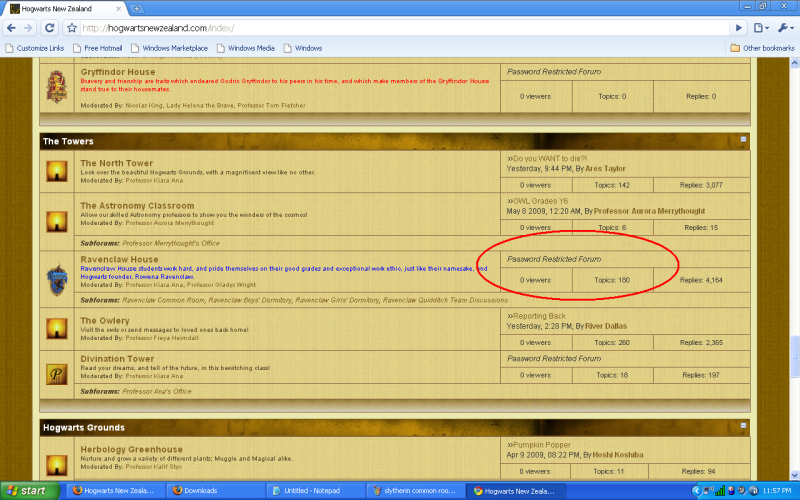The width and height of the screenshot is (800, 500).
Task: Open the page control menu icon
Action: (x=761, y=28)
